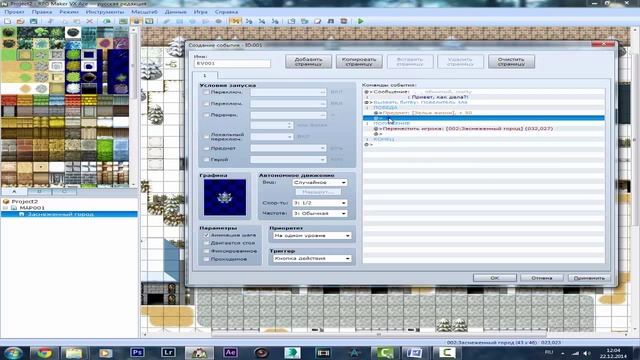The image size is (640, 360).
Task: Switch to Region mode toolbar icon
Action: (x=149, y=21)
